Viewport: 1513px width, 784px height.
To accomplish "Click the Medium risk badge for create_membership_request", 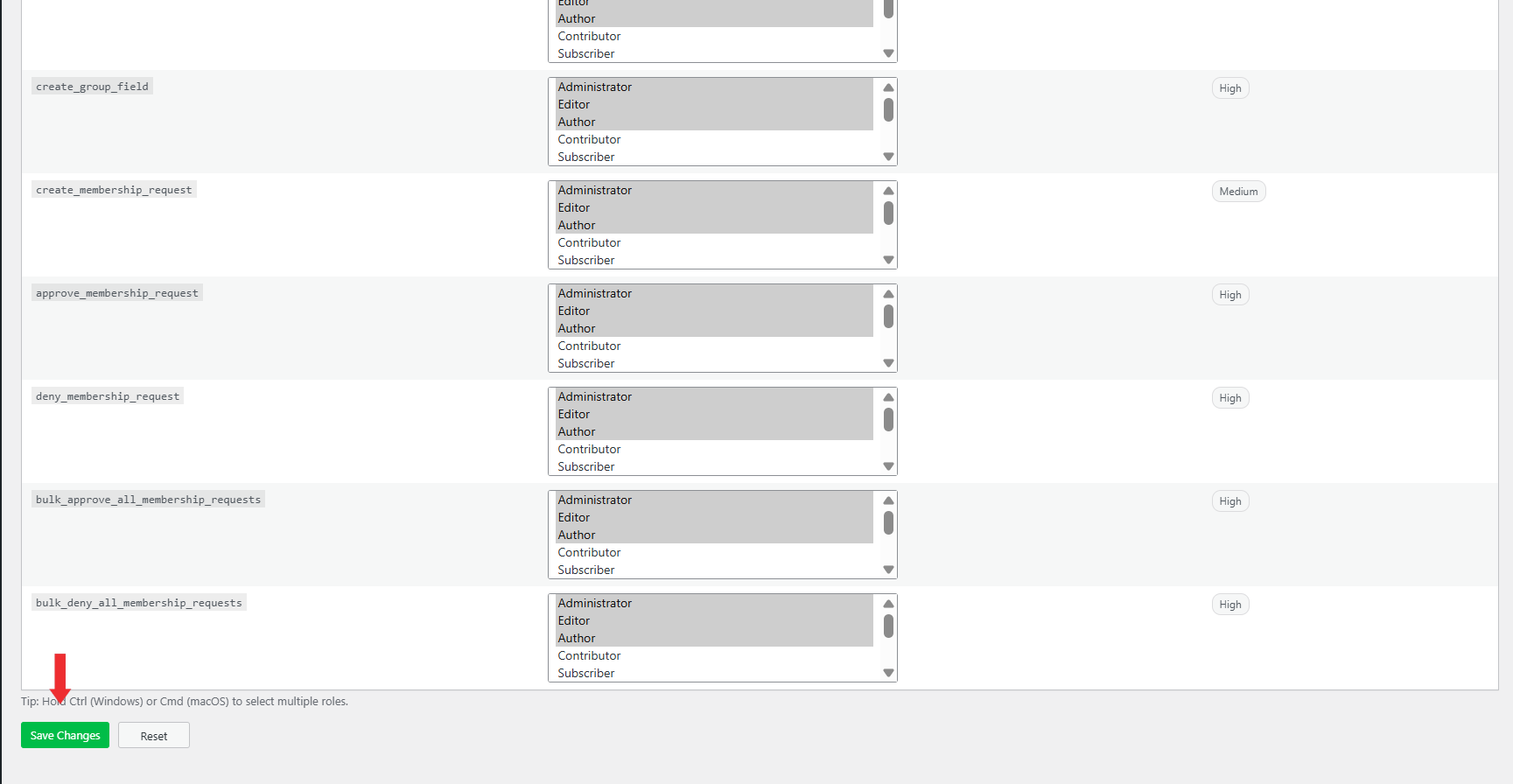I will pos(1238,192).
